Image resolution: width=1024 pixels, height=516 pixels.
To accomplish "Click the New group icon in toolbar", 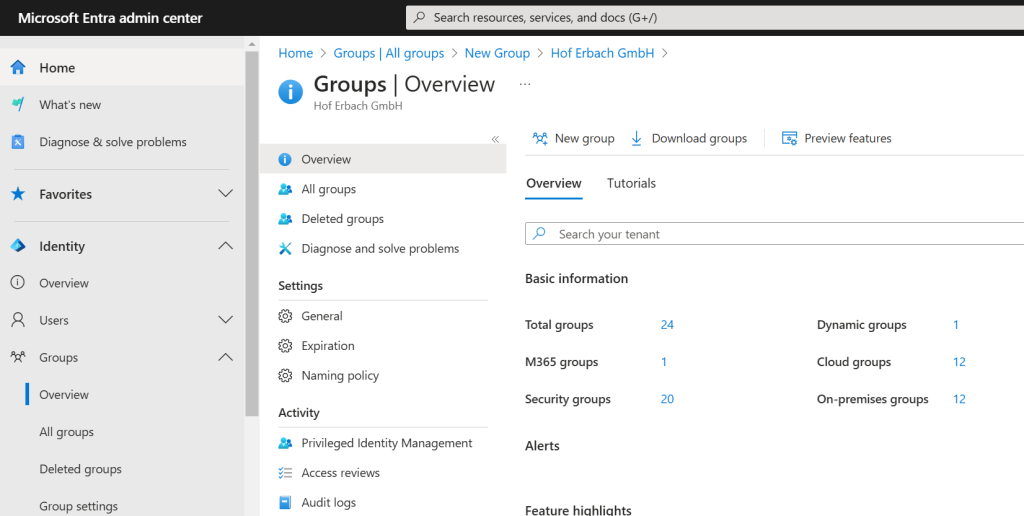I will pyautogui.click(x=540, y=138).
